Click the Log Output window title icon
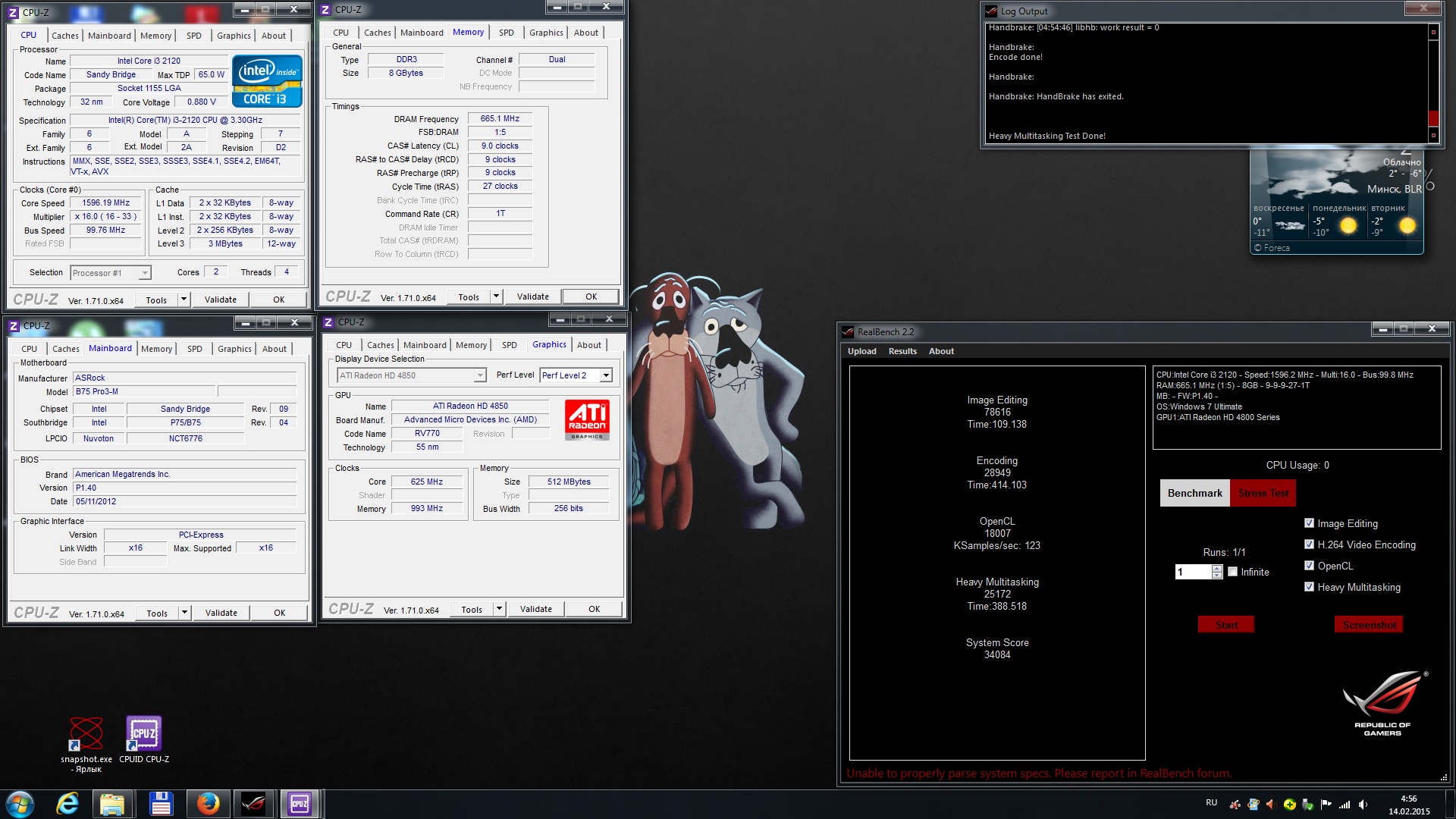1456x819 pixels. pos(991,11)
